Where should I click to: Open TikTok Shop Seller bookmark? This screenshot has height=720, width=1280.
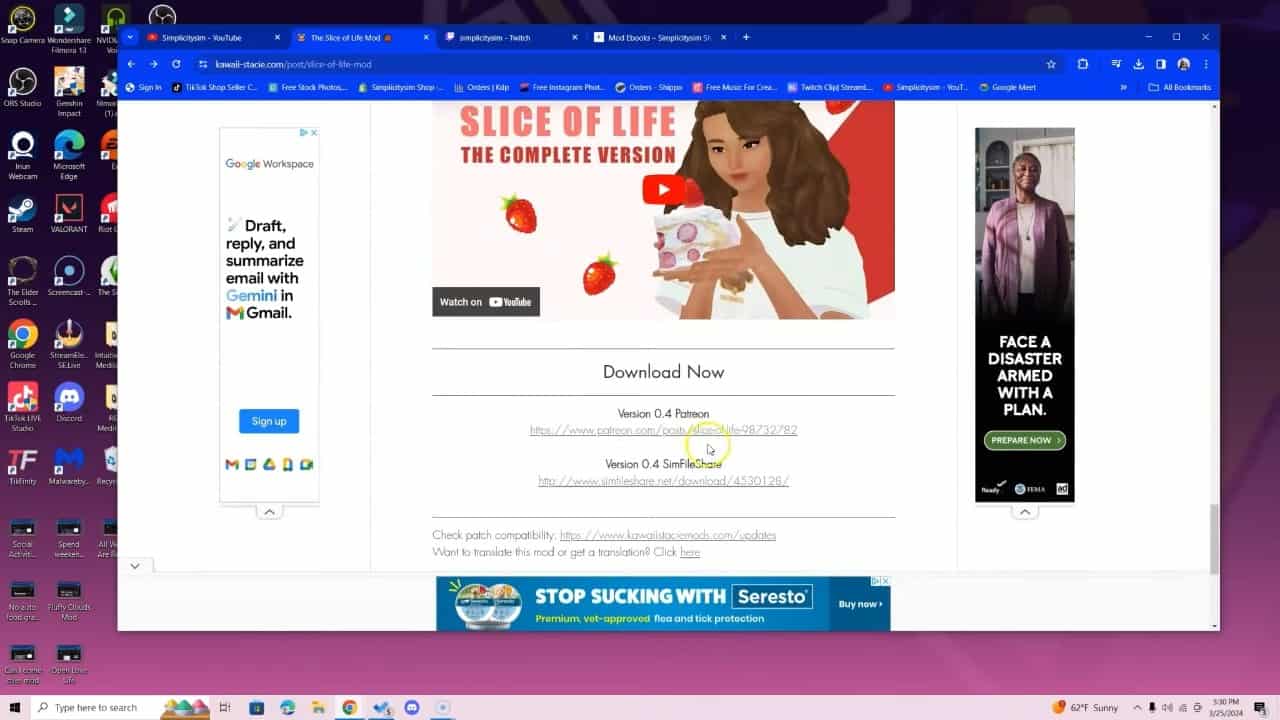coord(215,87)
